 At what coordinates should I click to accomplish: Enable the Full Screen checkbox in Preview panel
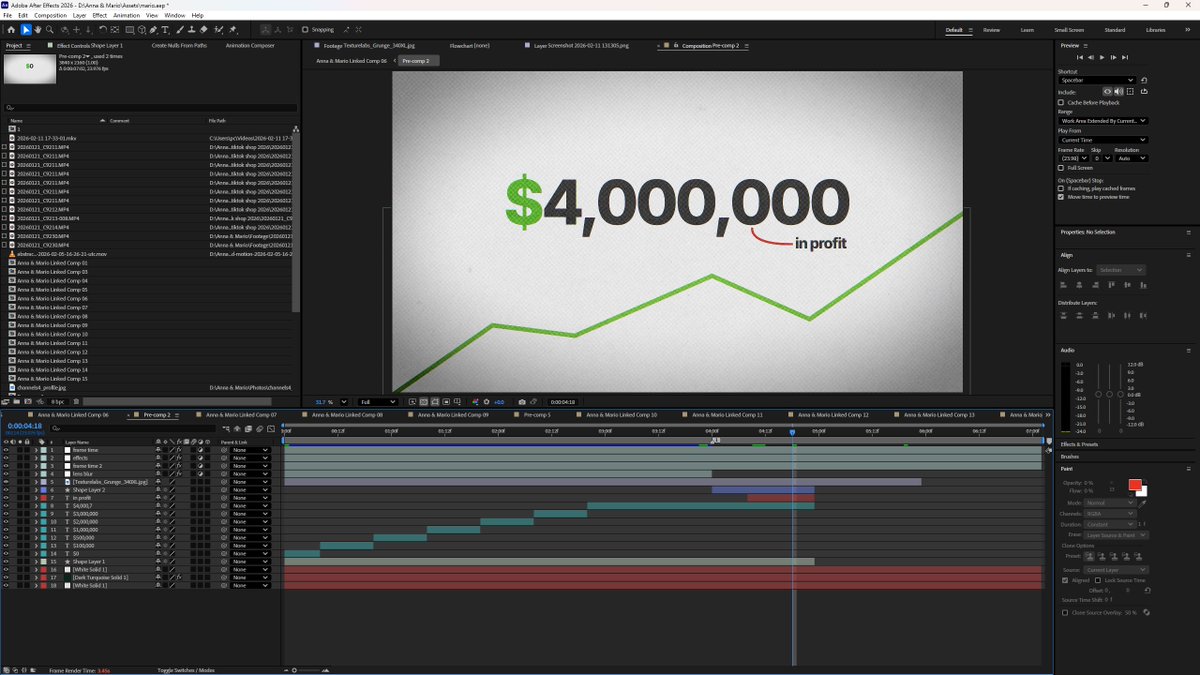[x=1063, y=167]
